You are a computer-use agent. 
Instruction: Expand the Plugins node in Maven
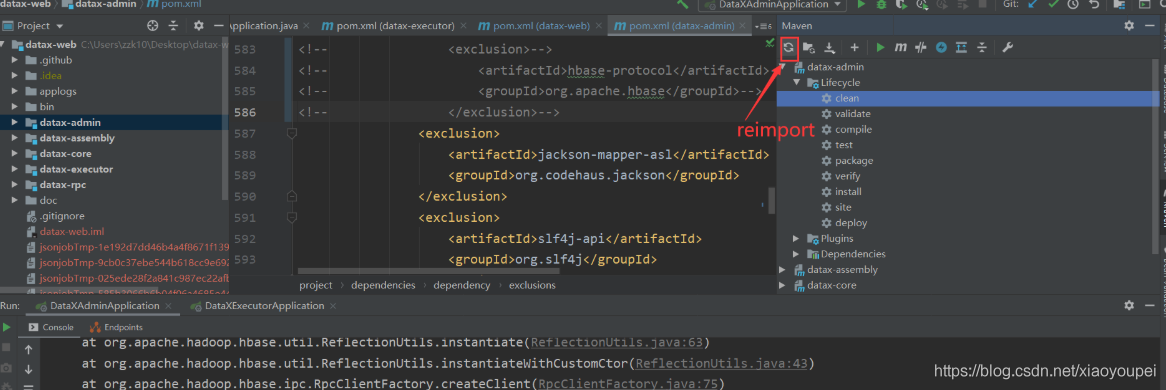(796, 239)
